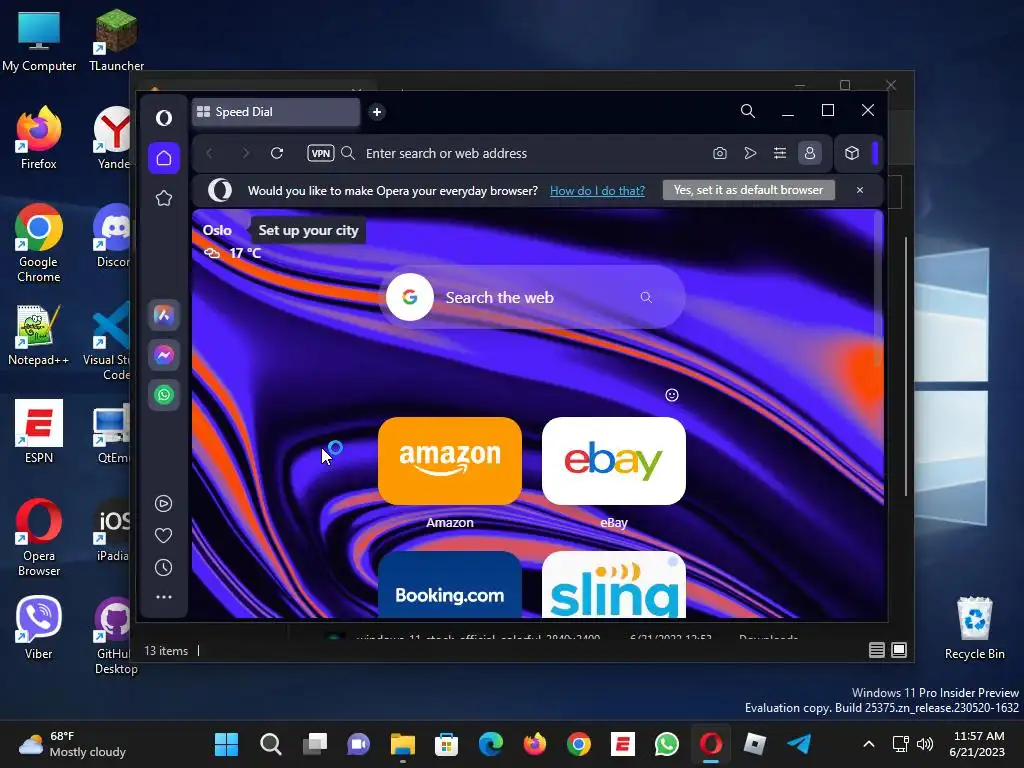Take a snapshot with camera icon
The image size is (1024, 768).
point(720,153)
